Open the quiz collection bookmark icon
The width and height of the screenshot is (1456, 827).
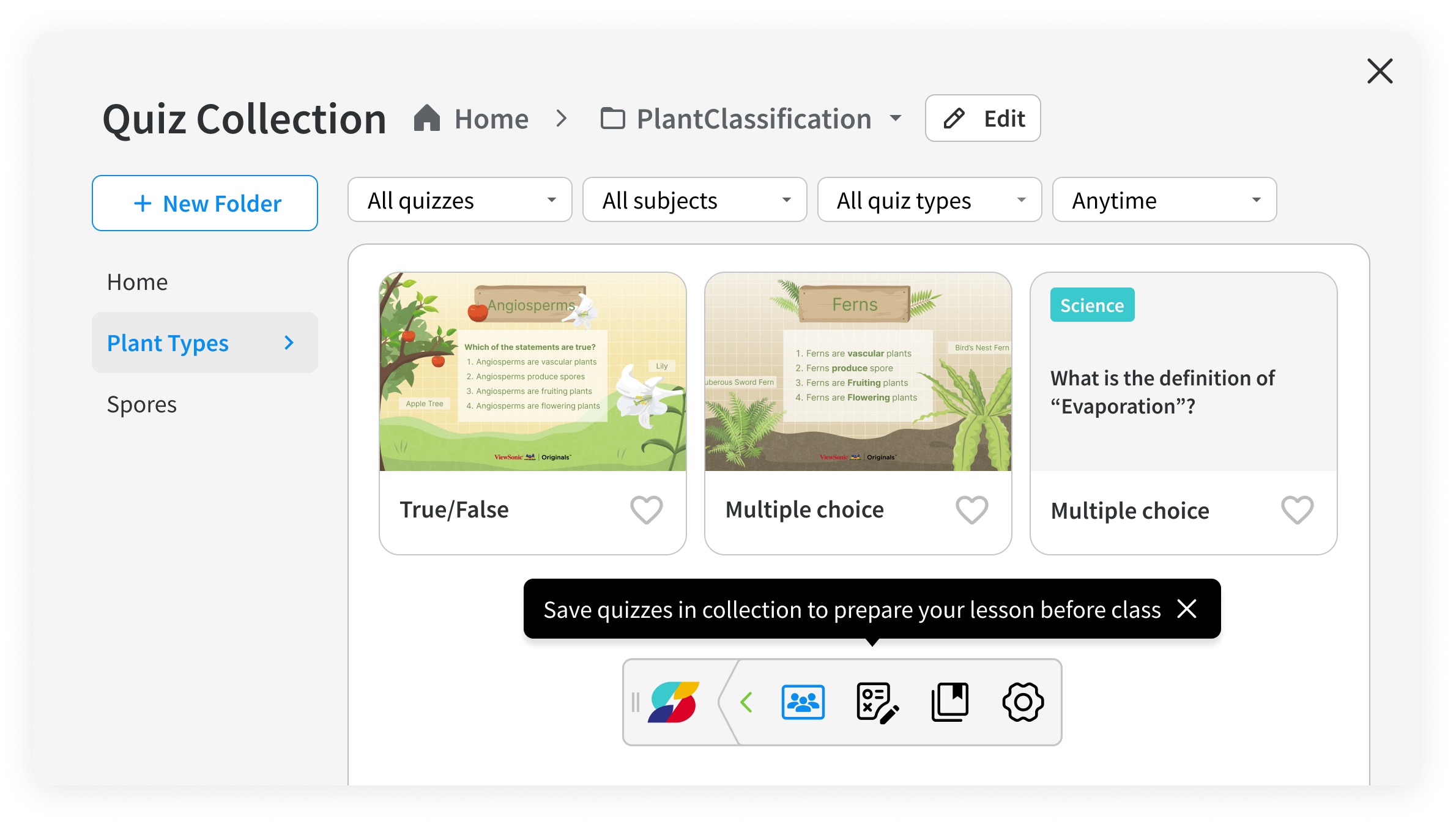(x=949, y=702)
